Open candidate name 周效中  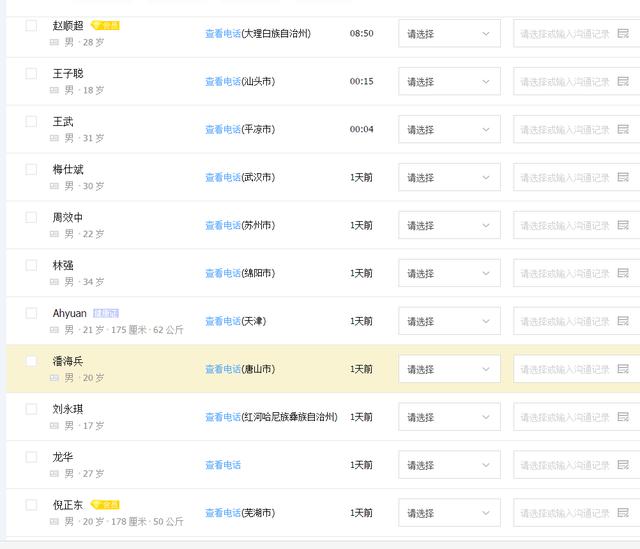click(x=68, y=217)
